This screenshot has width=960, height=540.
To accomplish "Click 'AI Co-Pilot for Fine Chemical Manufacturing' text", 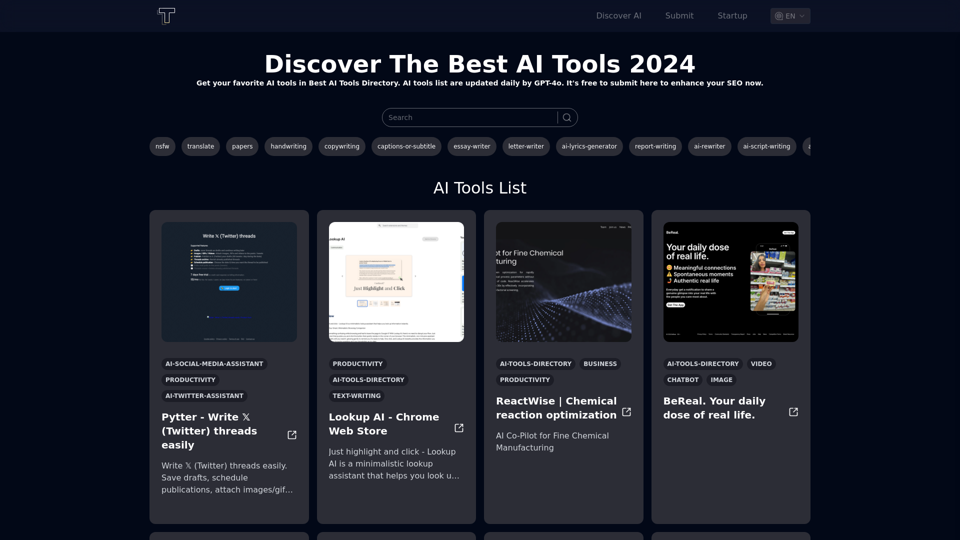I will (552, 441).
